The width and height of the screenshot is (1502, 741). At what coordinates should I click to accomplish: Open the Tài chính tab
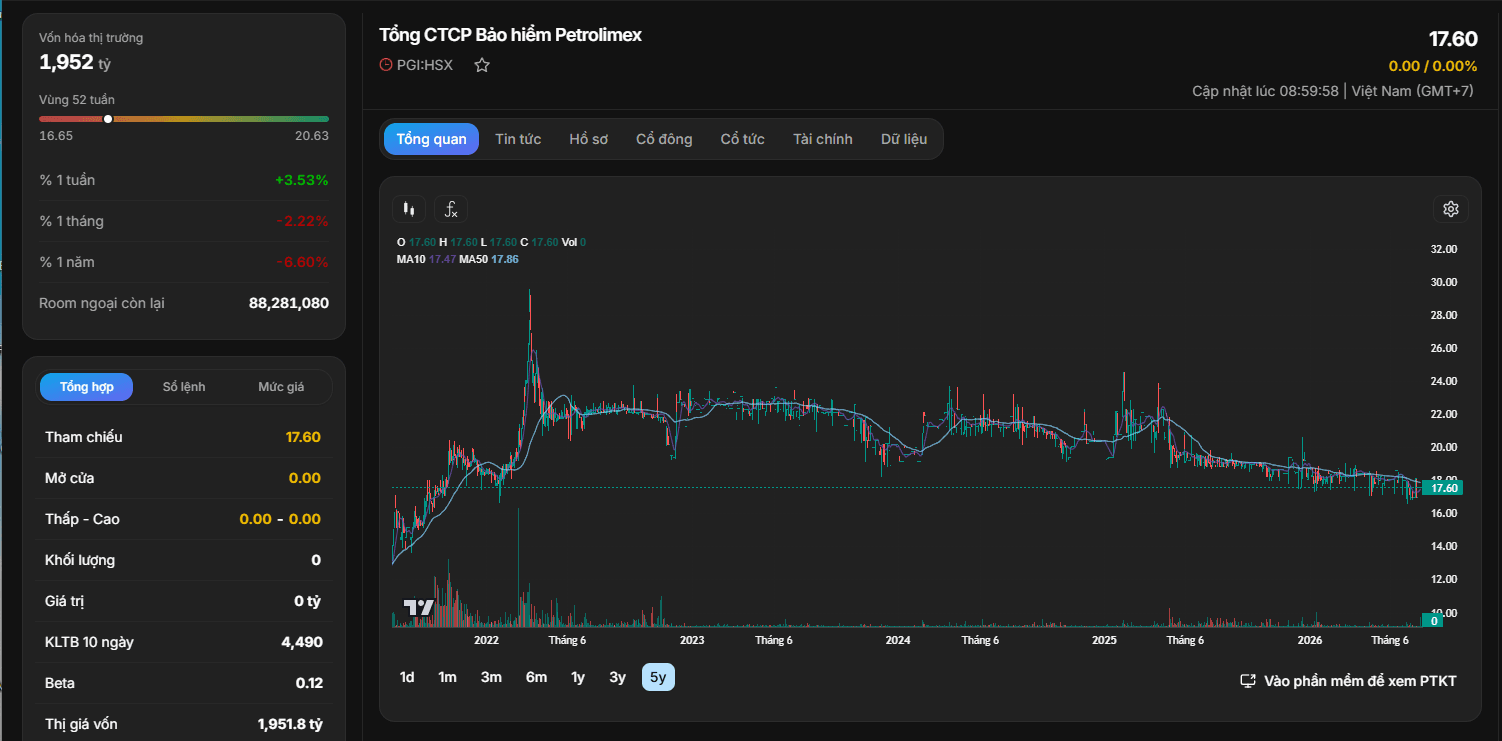click(823, 139)
